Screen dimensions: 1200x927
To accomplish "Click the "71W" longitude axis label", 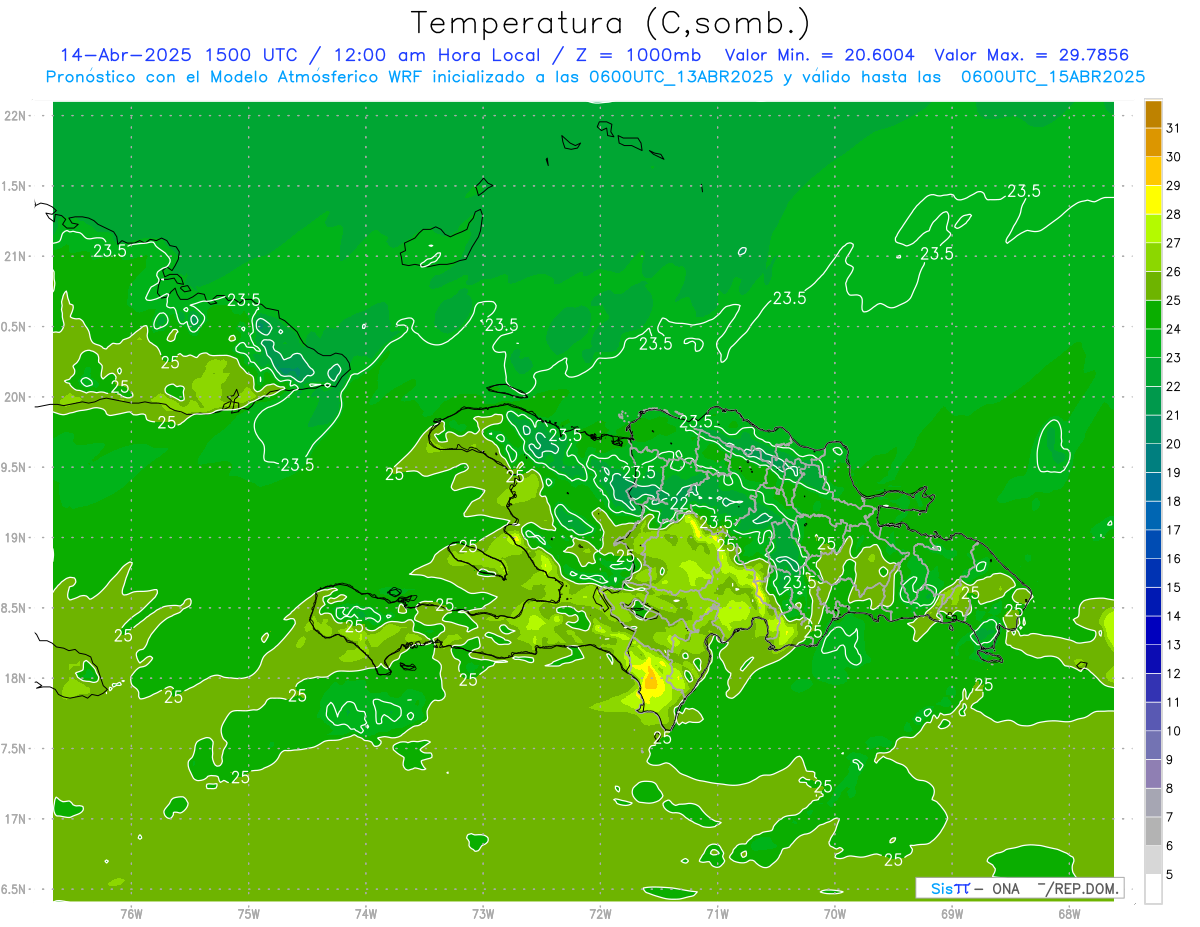I will (x=717, y=913).
